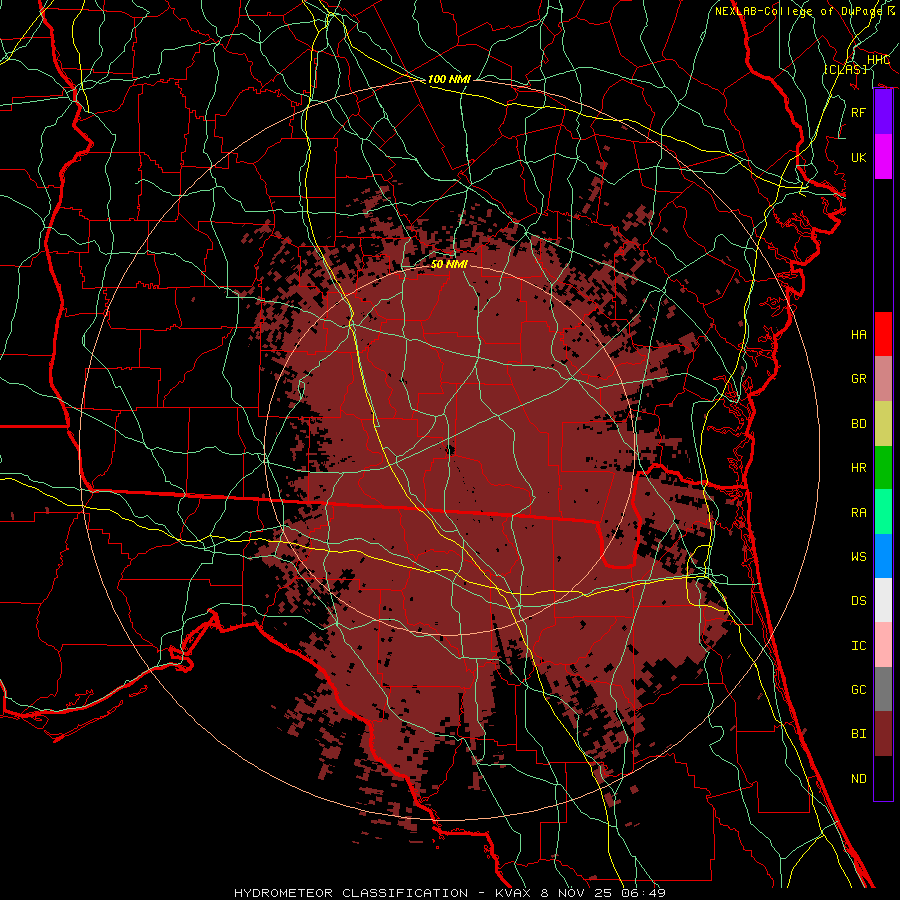900x900 pixels.
Task: Click the "50 NMI" range ring label
Action: coord(449,264)
